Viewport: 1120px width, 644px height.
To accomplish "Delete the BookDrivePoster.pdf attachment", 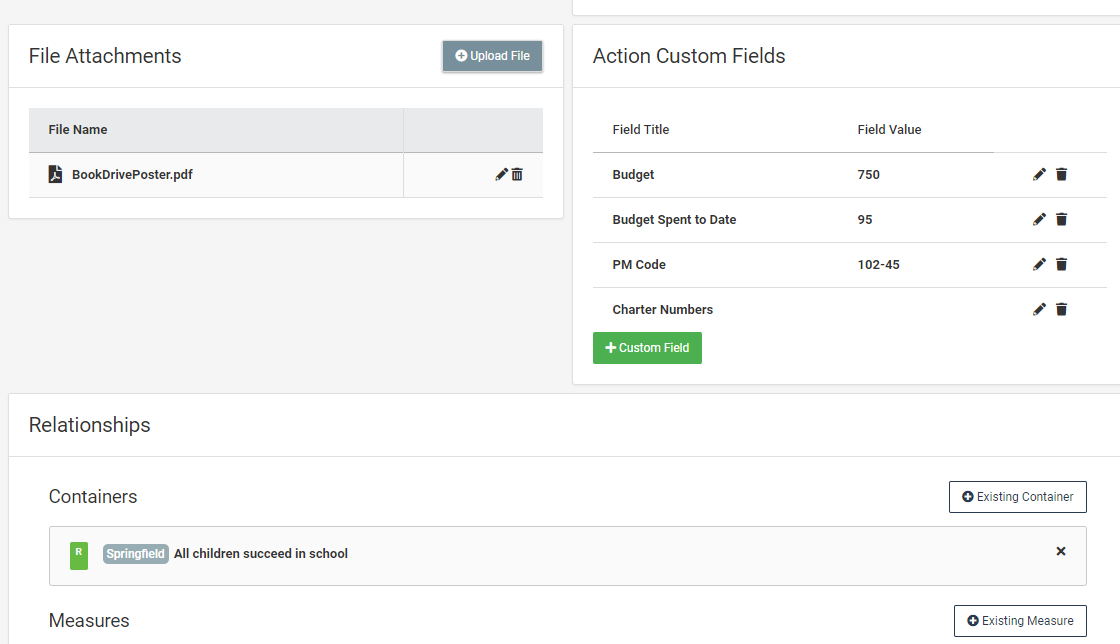I will point(517,175).
